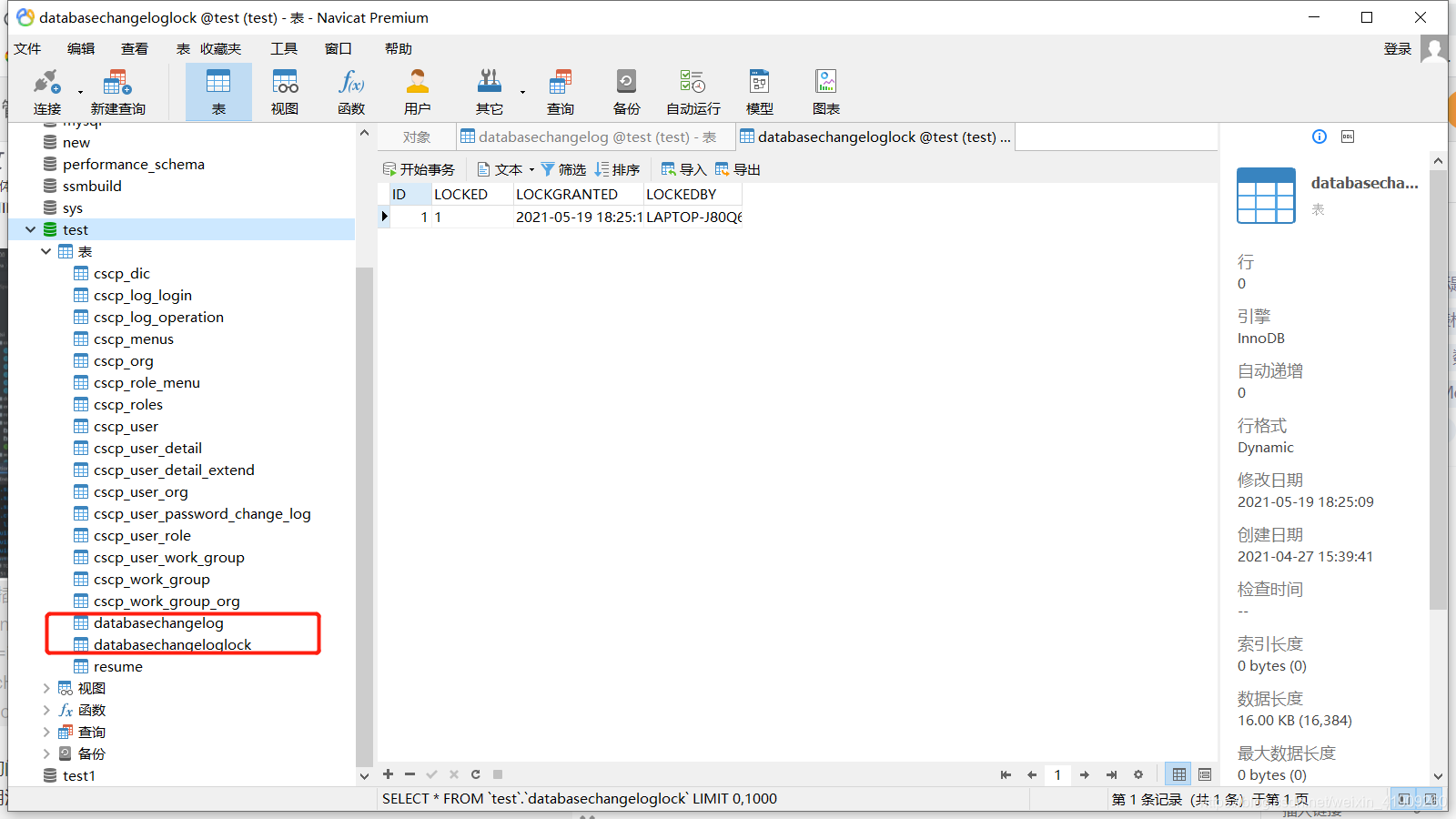Image resolution: width=1456 pixels, height=819 pixels.
Task: Click the Others (其它) toolbar icon
Action: (x=490, y=92)
